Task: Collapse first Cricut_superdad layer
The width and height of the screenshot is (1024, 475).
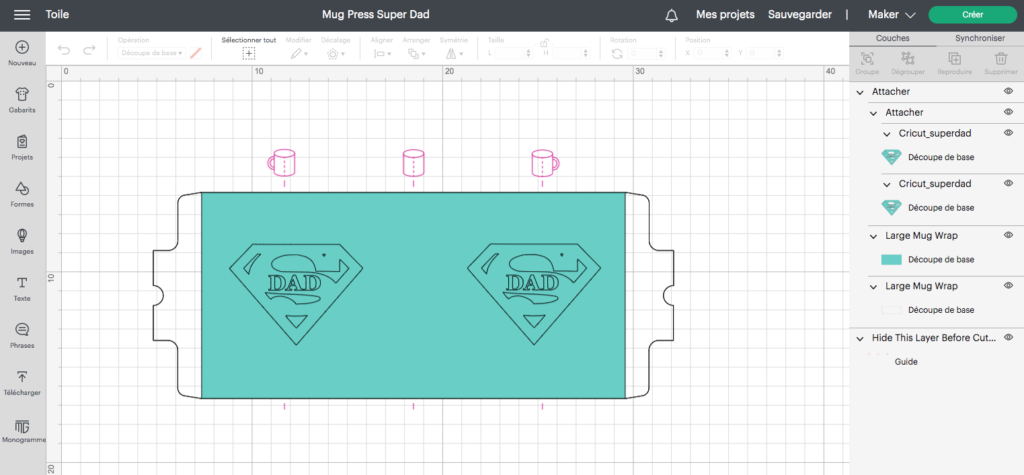Action: [x=887, y=134]
